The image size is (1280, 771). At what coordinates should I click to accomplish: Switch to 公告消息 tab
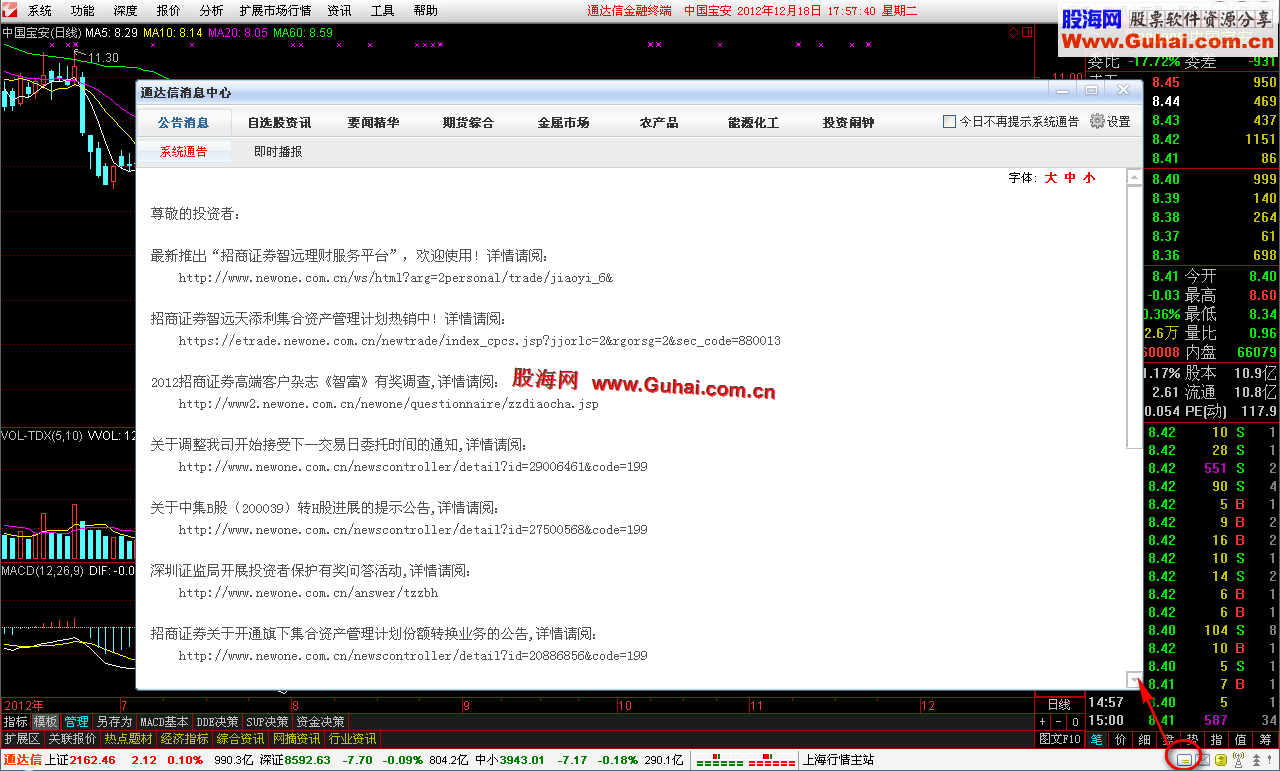click(x=184, y=122)
